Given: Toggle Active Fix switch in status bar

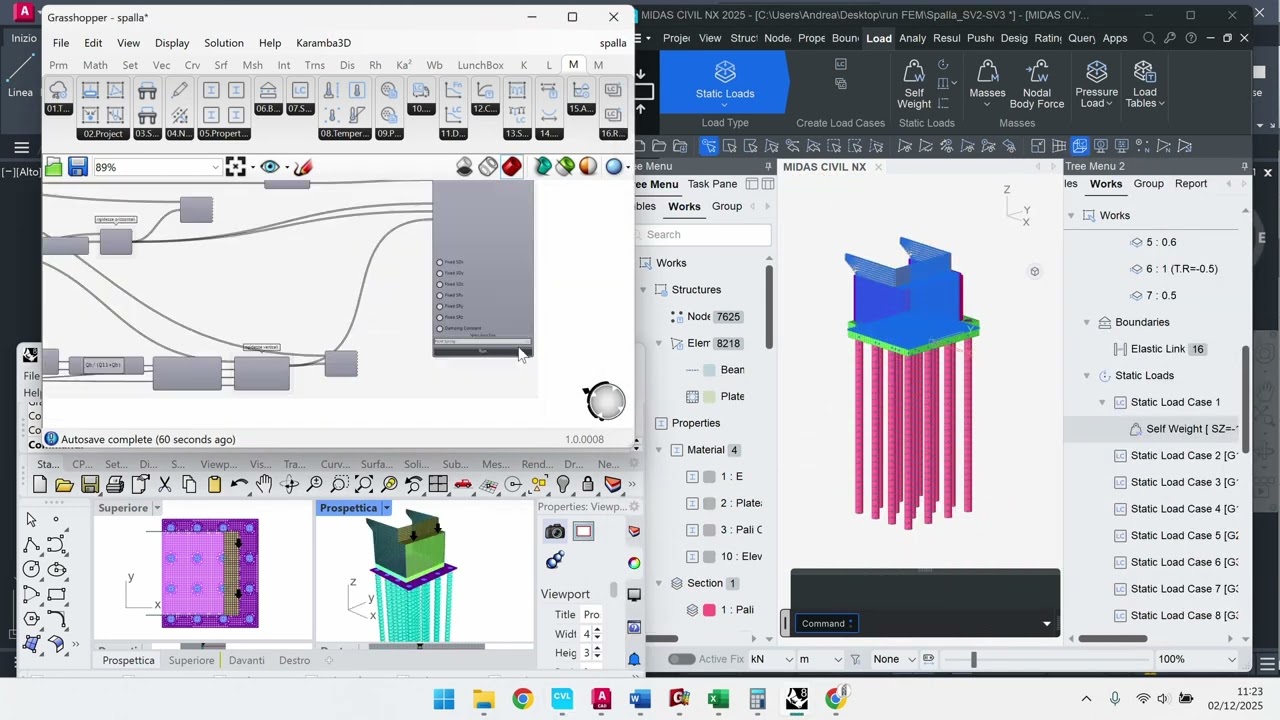Looking at the screenshot, I should click(682, 659).
